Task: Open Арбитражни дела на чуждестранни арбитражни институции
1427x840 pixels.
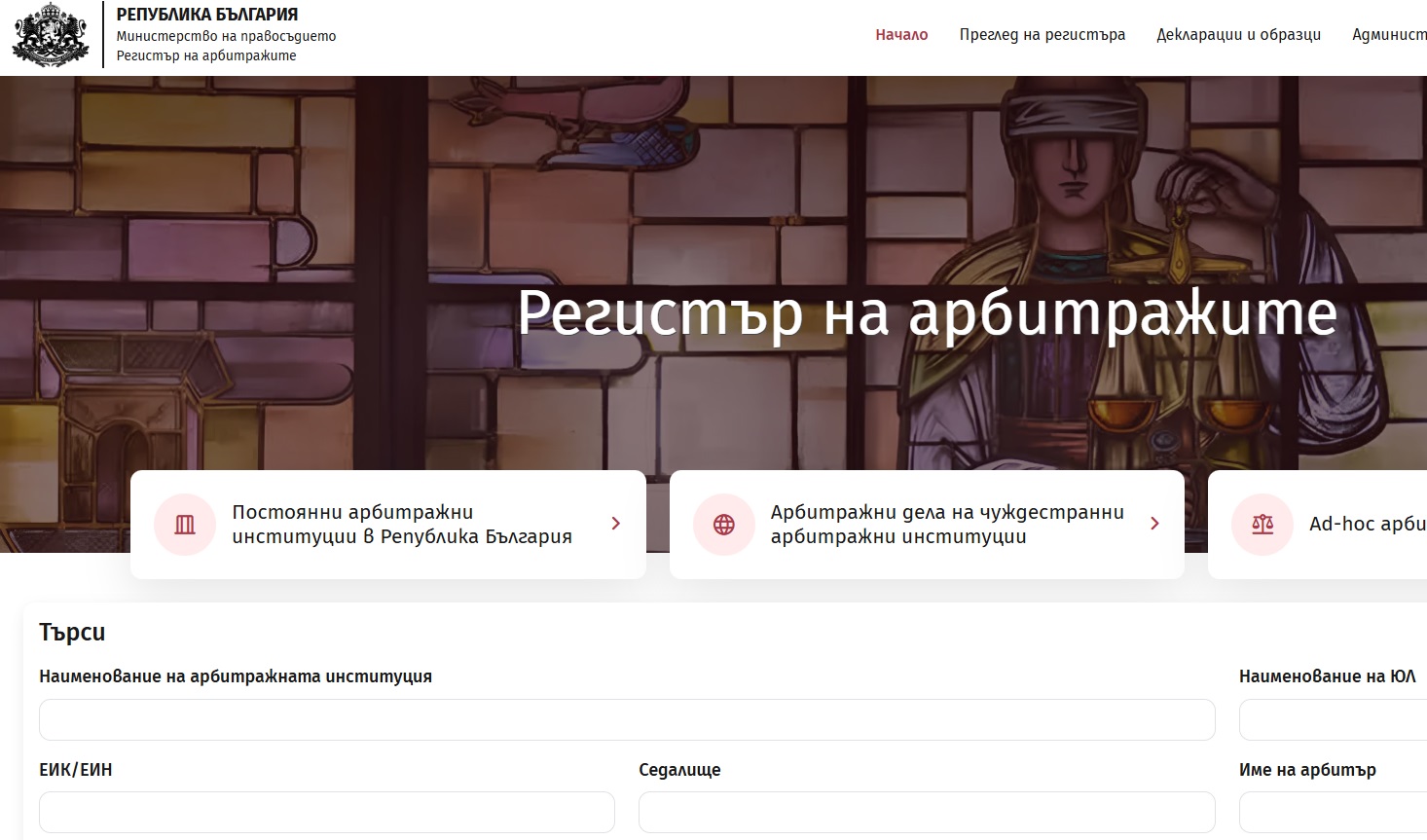Action: [946, 525]
